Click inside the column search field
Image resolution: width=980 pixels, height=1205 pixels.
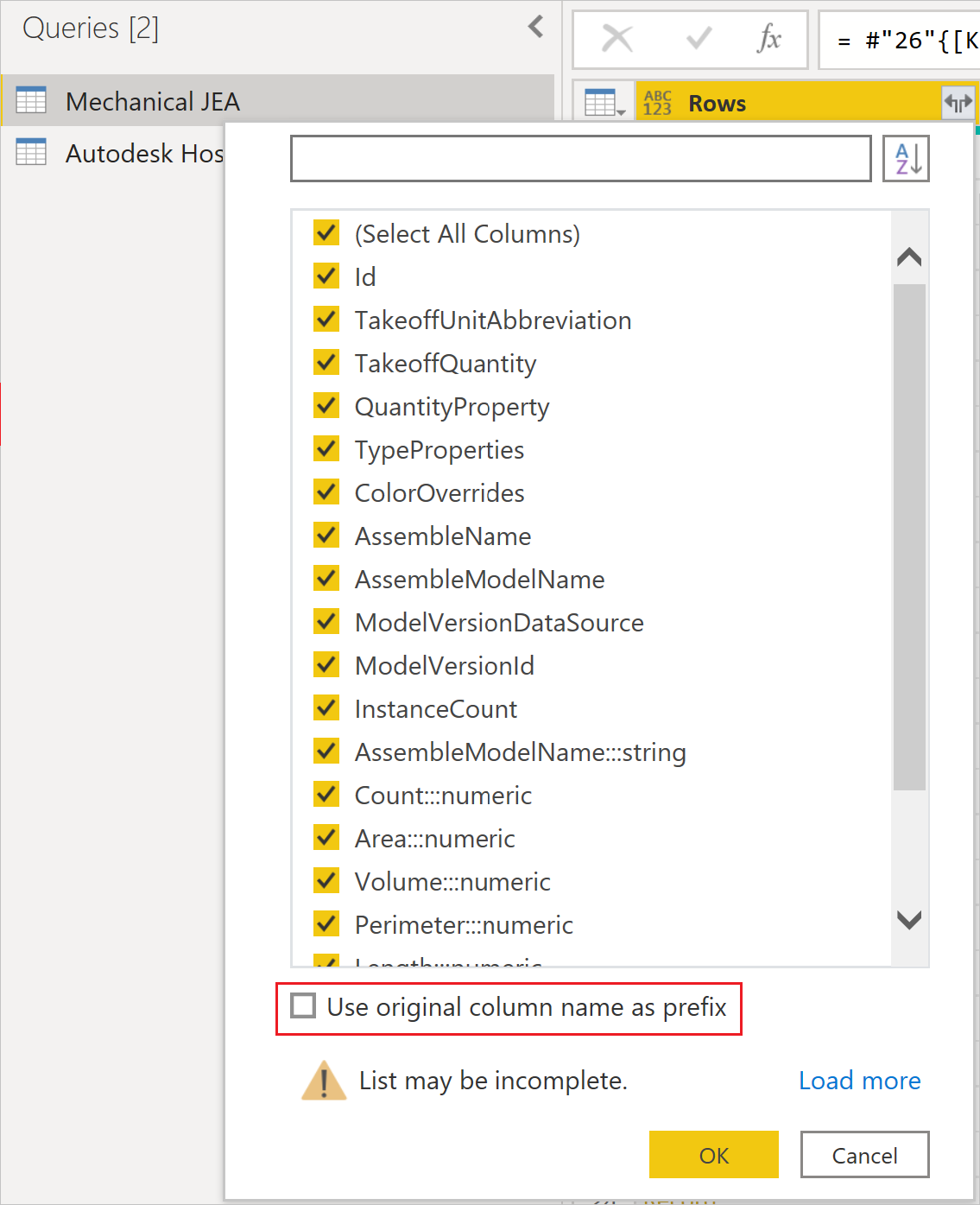click(x=580, y=159)
